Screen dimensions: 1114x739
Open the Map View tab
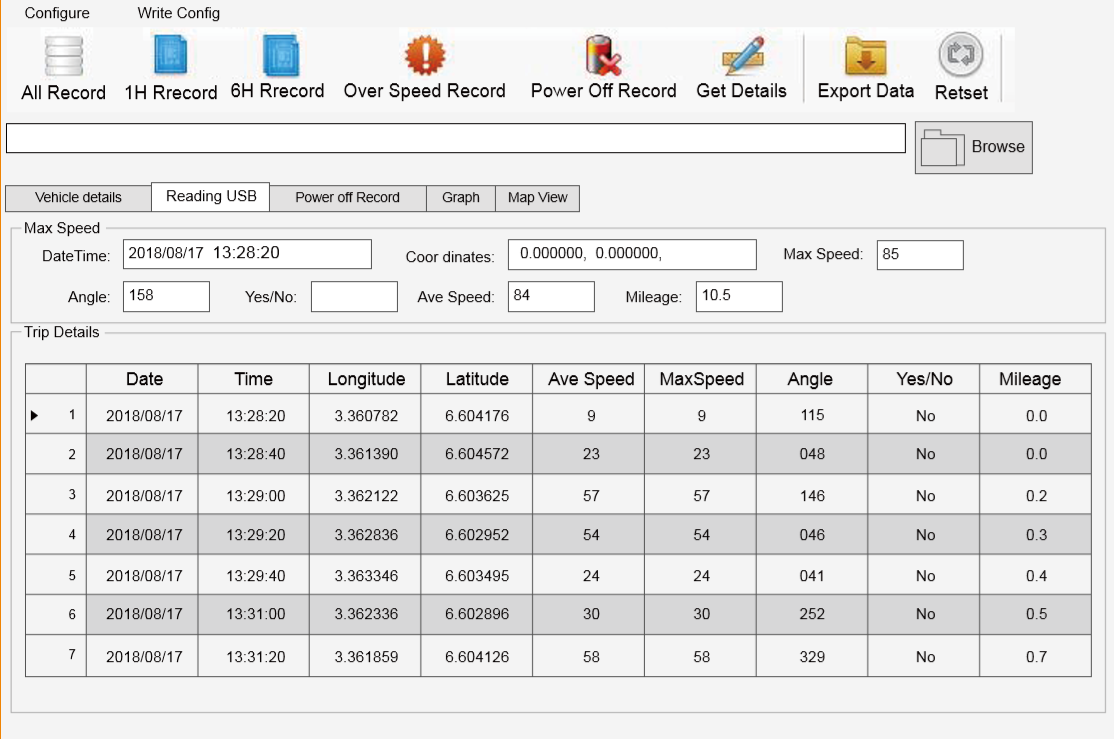[537, 198]
